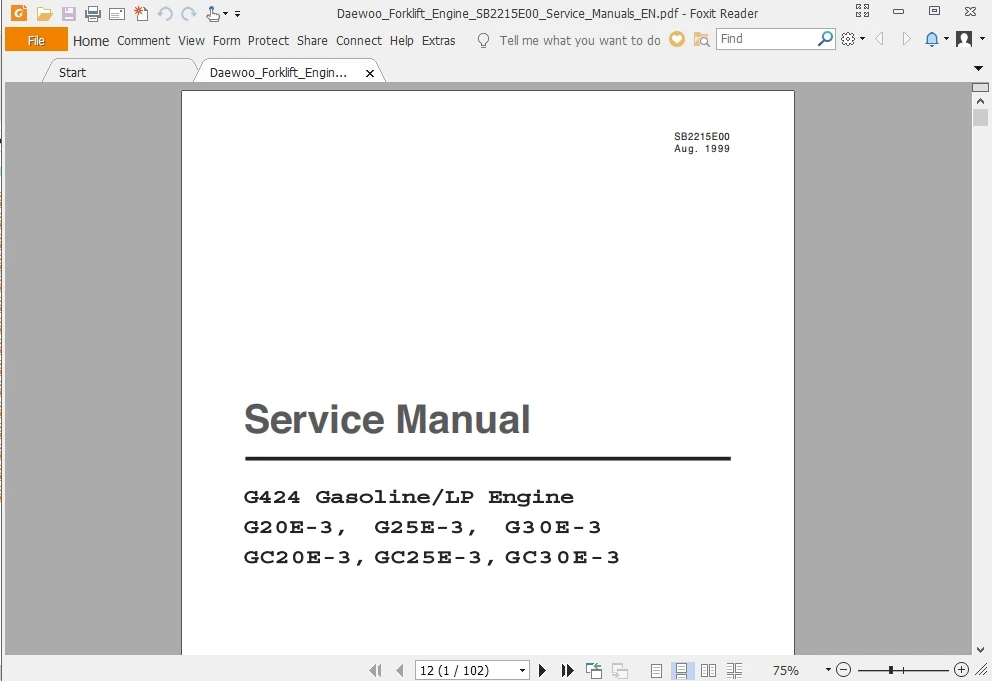Click the Redo arrow icon
This screenshot has width=992, height=681.
(x=189, y=13)
